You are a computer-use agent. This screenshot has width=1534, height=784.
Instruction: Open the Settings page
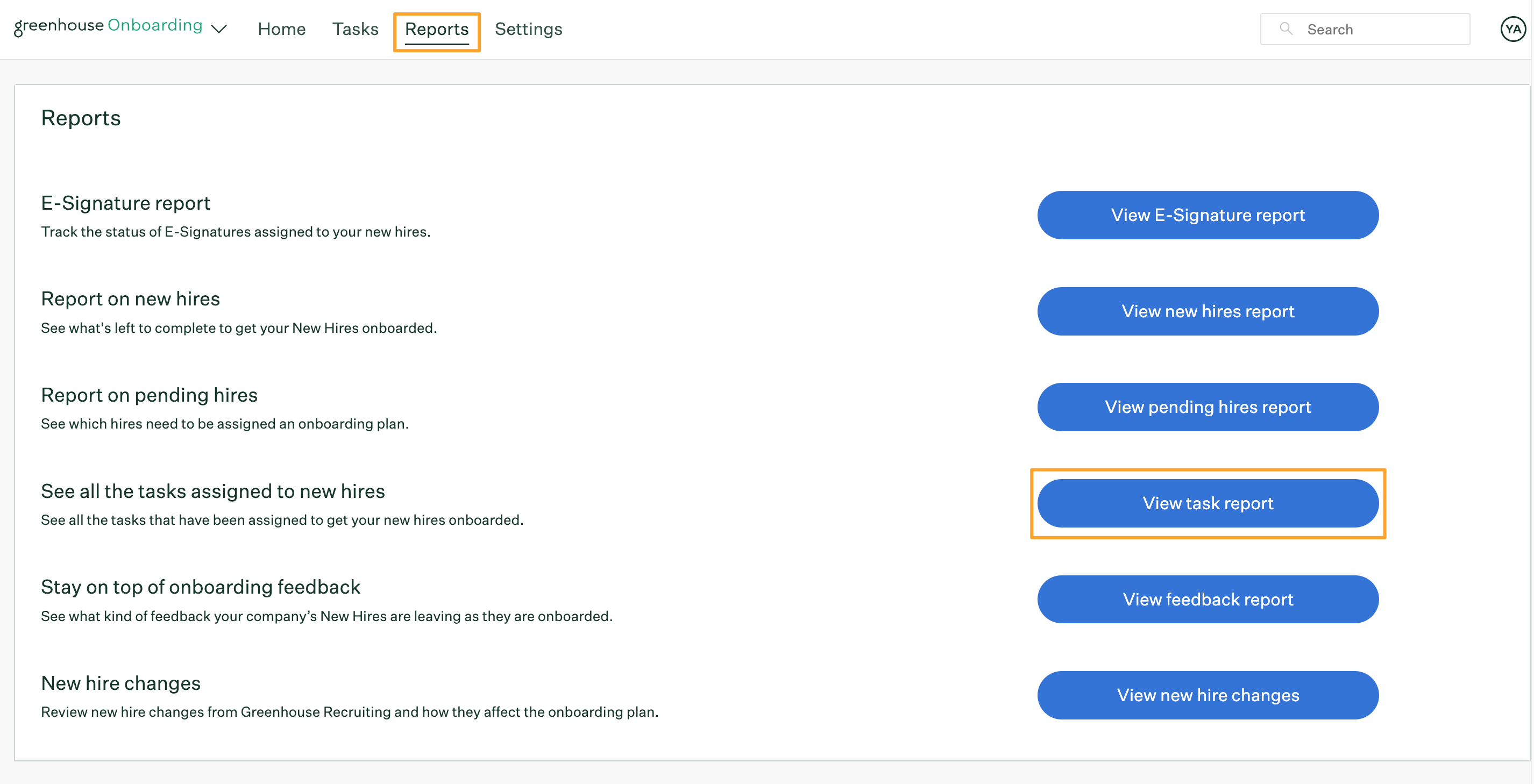pyautogui.click(x=529, y=29)
